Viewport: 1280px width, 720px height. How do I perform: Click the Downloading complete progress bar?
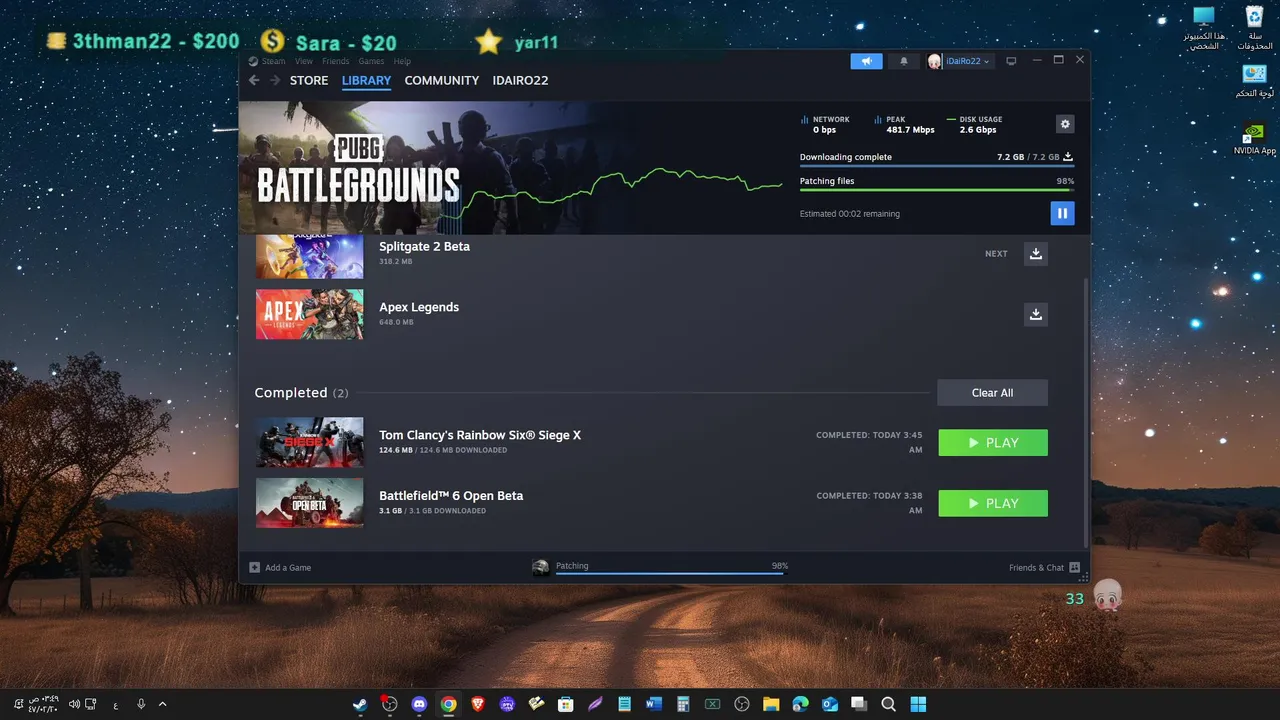tap(937, 166)
